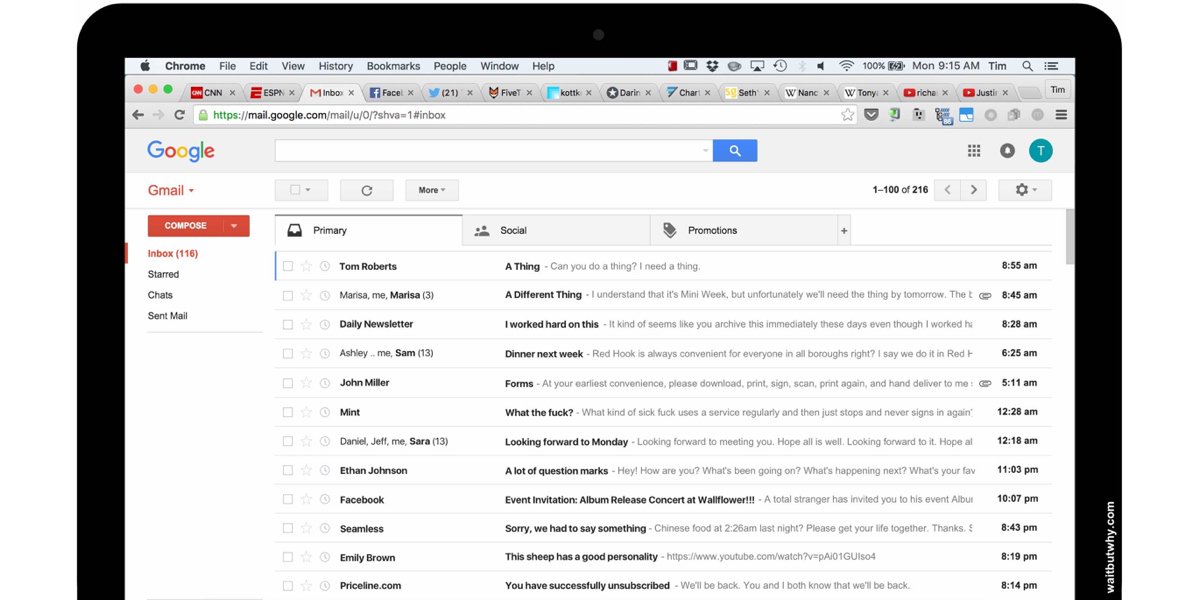Open the More actions dropdown

pyautogui.click(x=432, y=190)
